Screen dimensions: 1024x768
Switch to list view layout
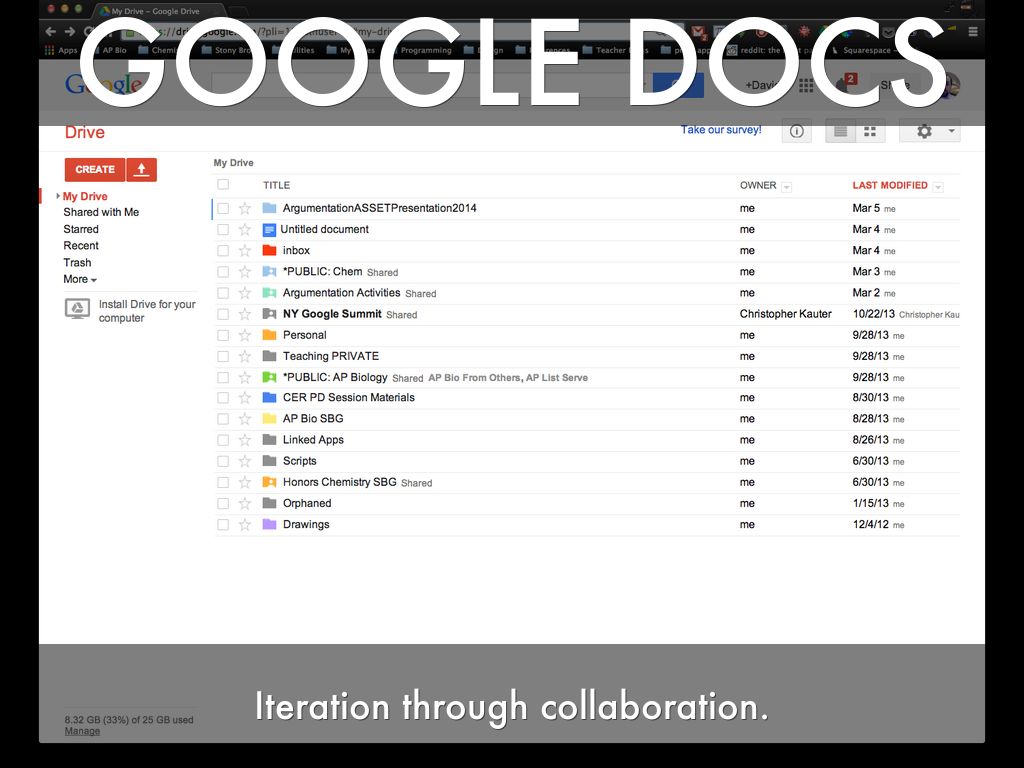tap(840, 131)
